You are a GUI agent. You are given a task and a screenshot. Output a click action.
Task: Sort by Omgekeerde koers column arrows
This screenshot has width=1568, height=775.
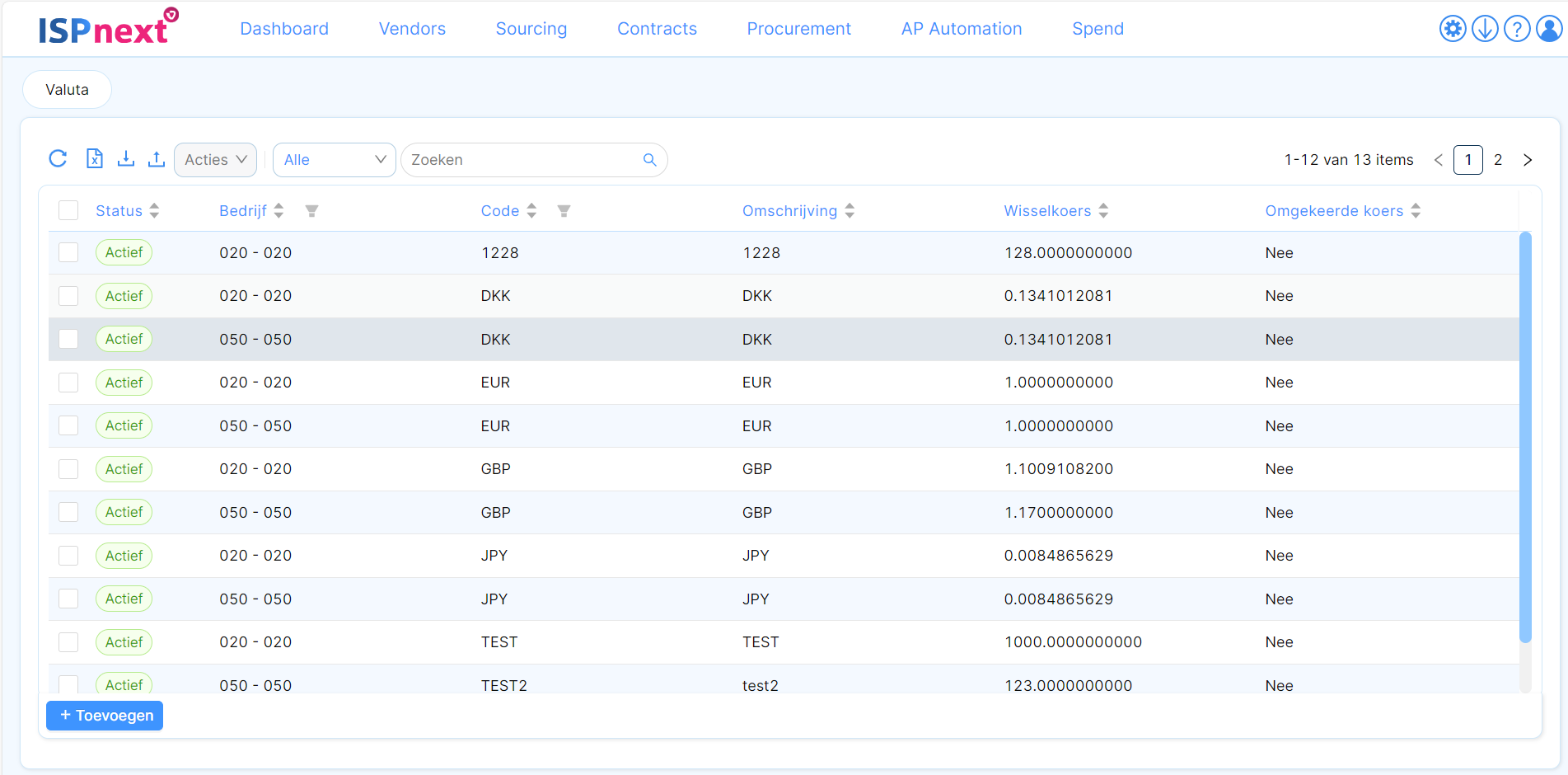(1416, 211)
